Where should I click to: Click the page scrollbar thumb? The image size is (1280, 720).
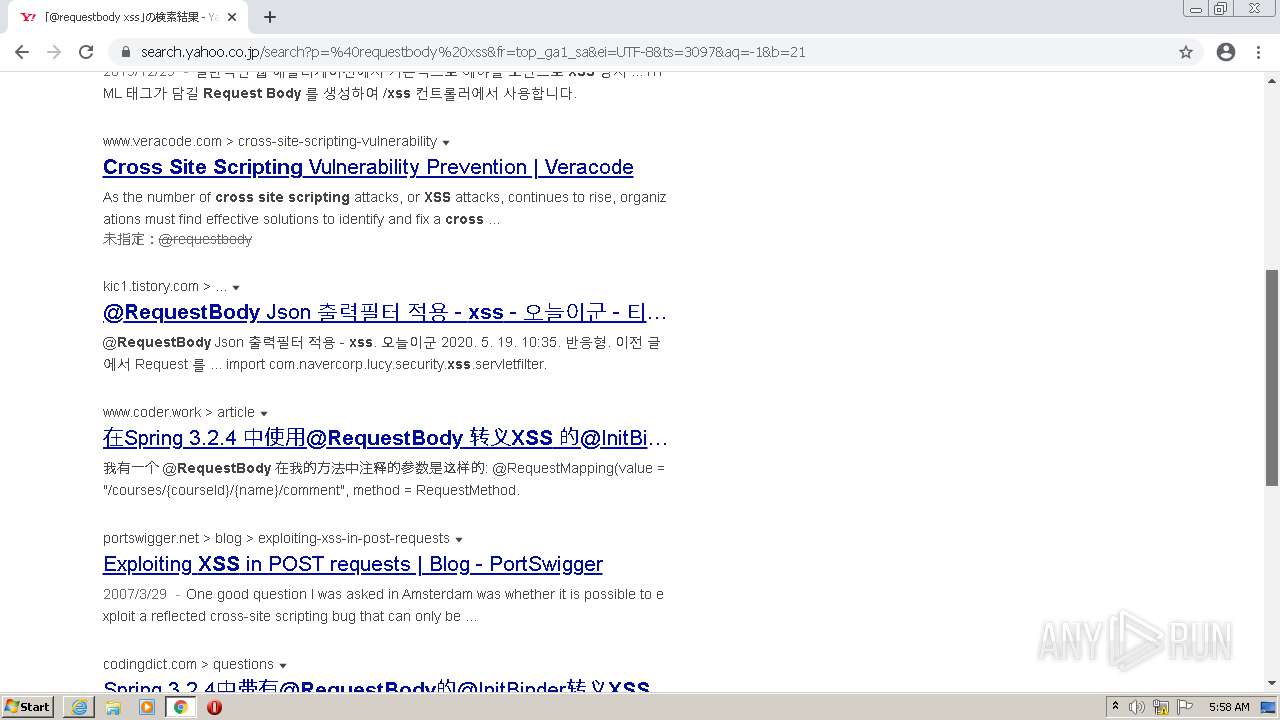click(1272, 378)
